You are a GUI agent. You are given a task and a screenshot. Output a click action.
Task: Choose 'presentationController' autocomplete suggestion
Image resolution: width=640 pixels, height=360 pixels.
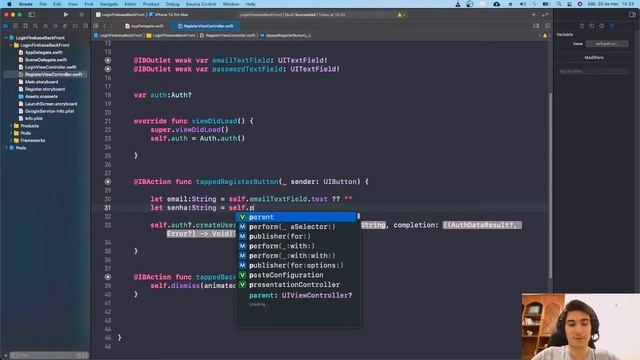click(x=297, y=285)
